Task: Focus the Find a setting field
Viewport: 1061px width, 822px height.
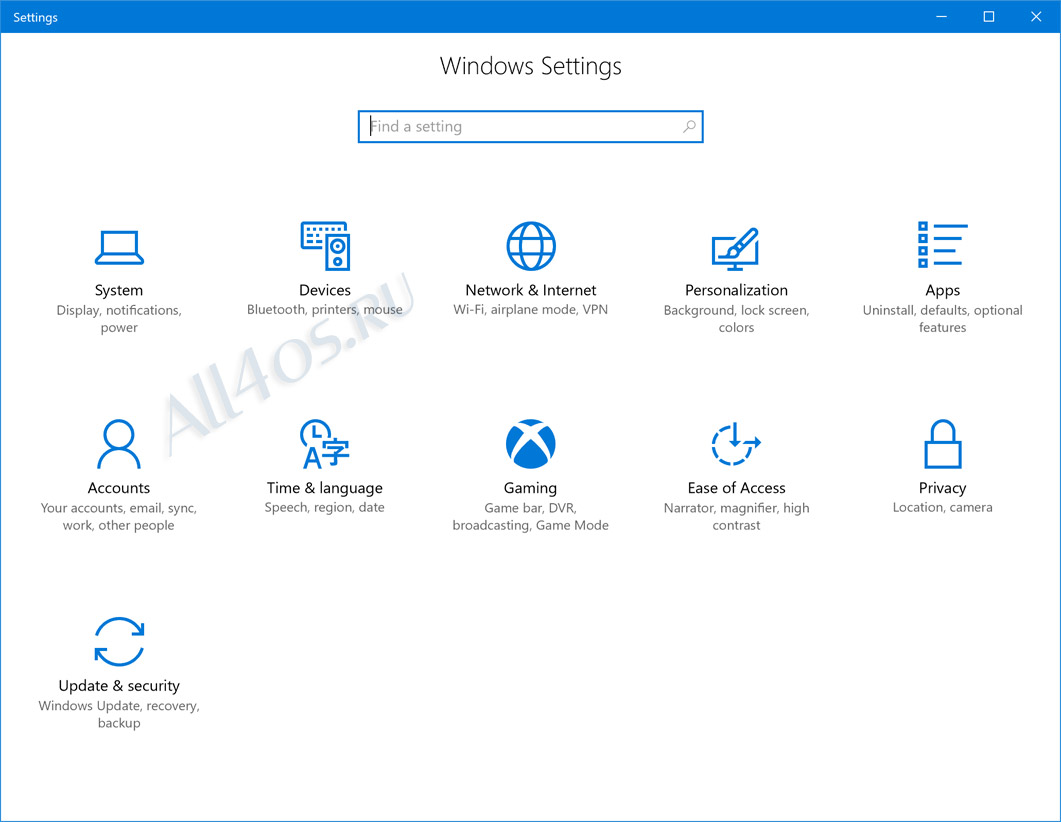Action: 530,127
